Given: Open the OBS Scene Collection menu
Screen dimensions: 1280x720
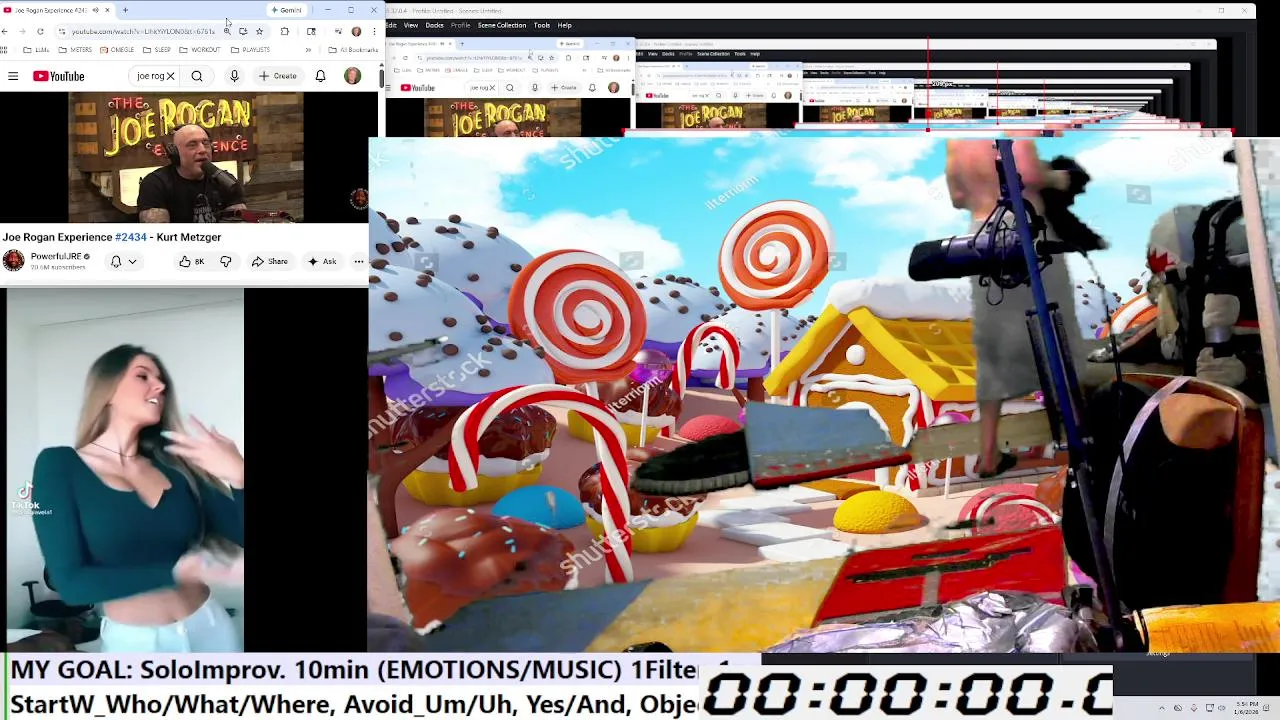Looking at the screenshot, I should pyautogui.click(x=501, y=25).
